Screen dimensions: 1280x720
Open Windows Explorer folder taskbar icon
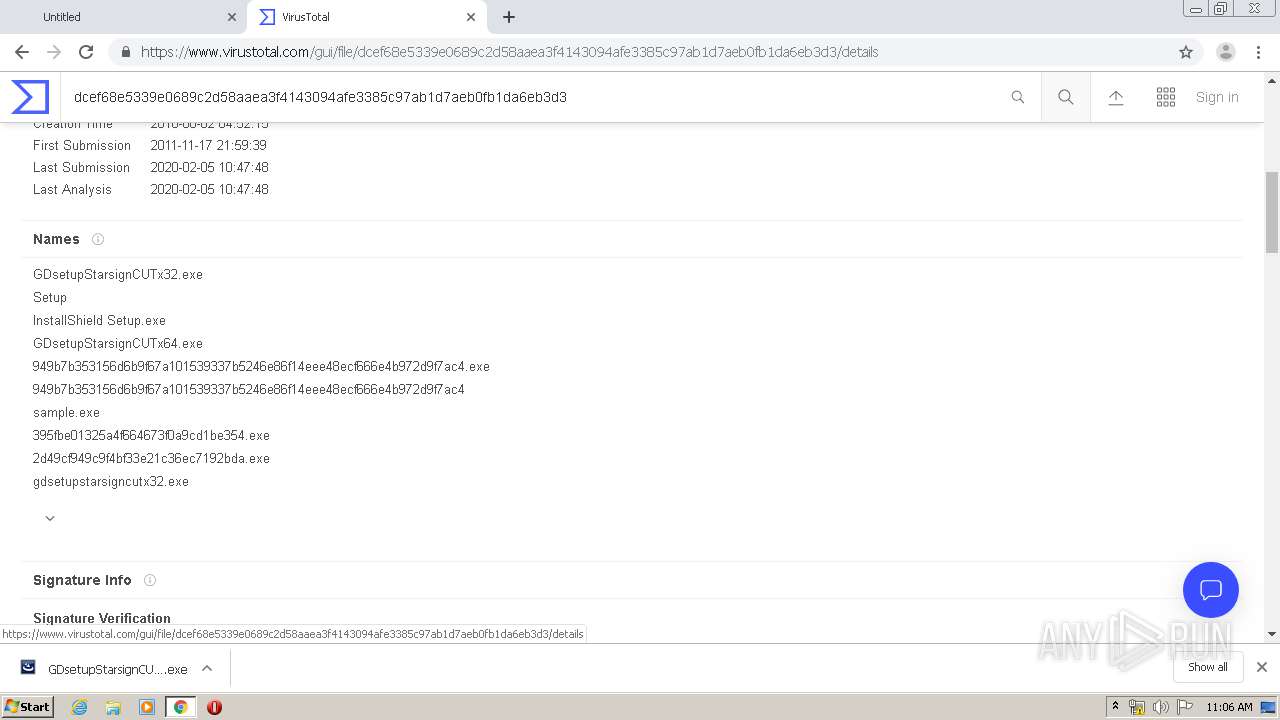click(113, 707)
